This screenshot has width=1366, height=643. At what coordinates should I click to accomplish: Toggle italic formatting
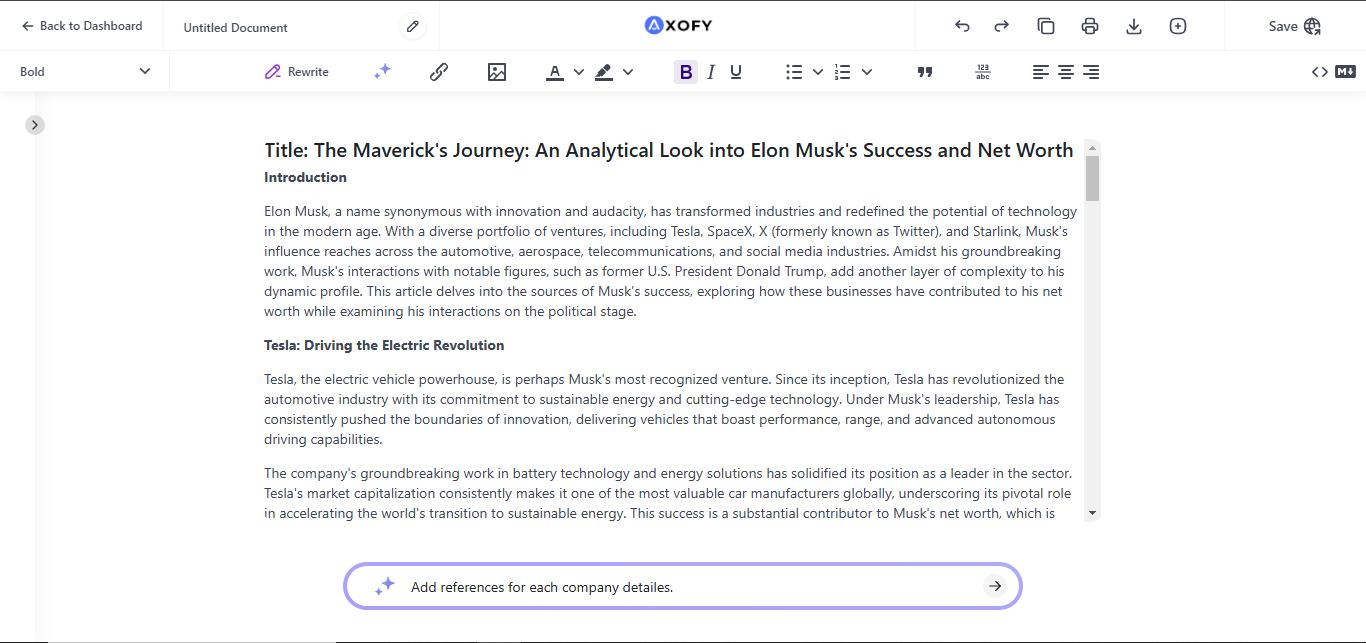click(x=711, y=72)
